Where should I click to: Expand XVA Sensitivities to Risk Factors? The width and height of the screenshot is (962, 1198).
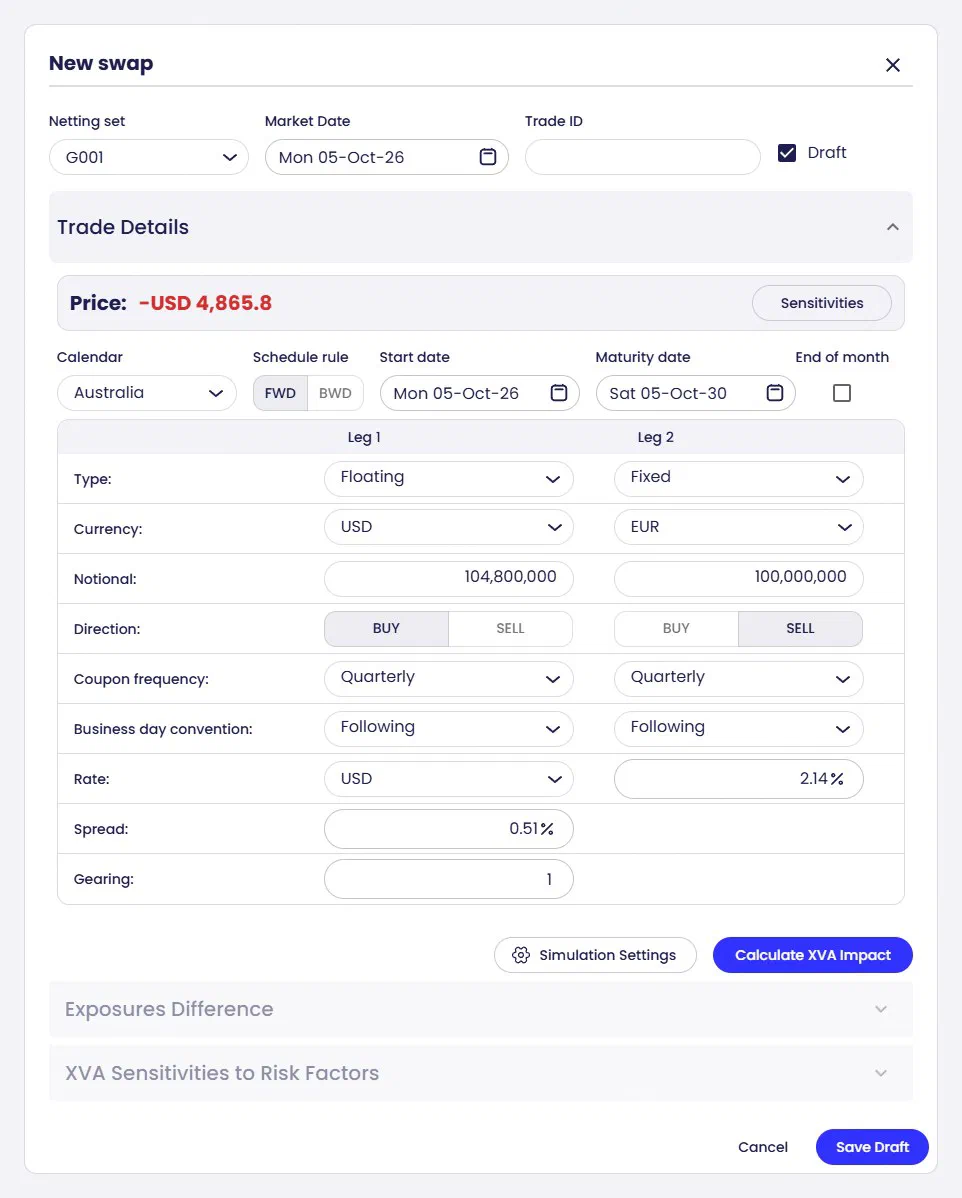coord(481,1073)
